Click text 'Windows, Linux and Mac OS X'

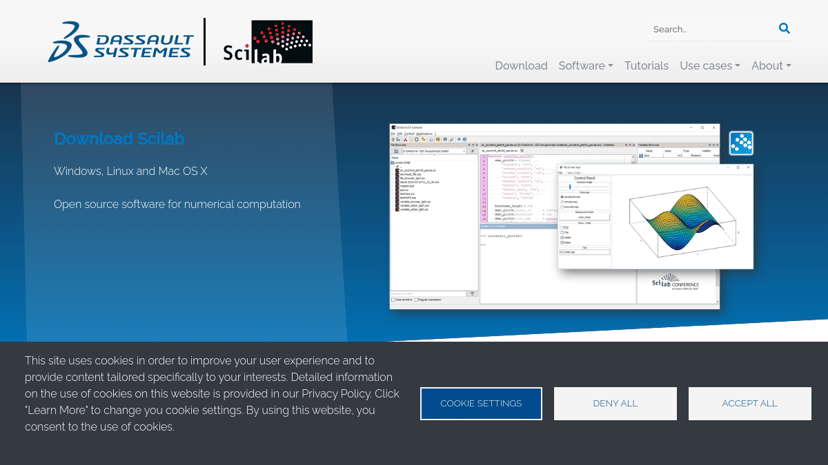(130, 171)
